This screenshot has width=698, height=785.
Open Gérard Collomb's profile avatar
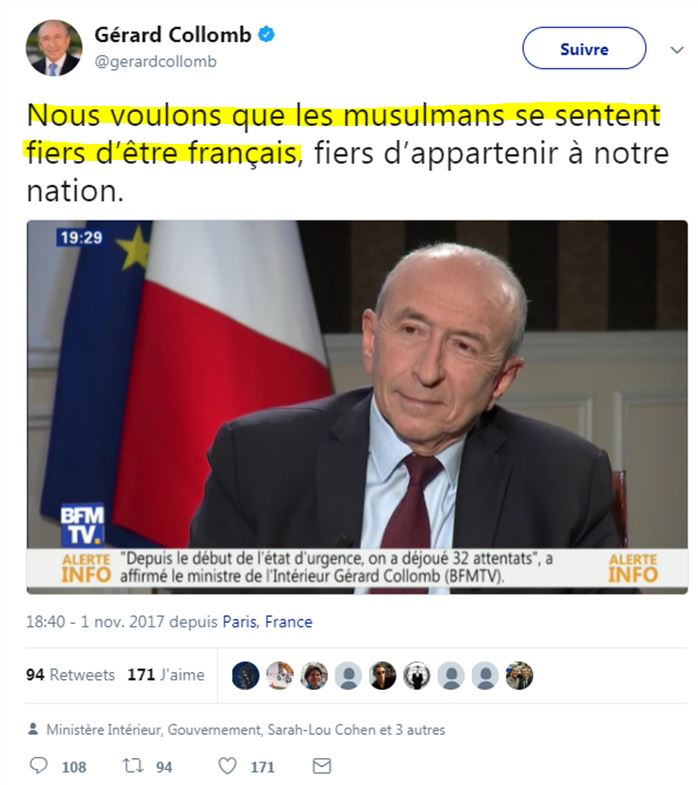54,48
